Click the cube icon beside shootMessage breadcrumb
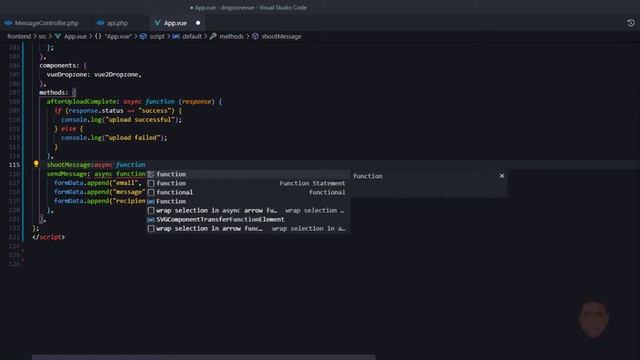Viewport: 640px width, 360px height. tap(255, 36)
